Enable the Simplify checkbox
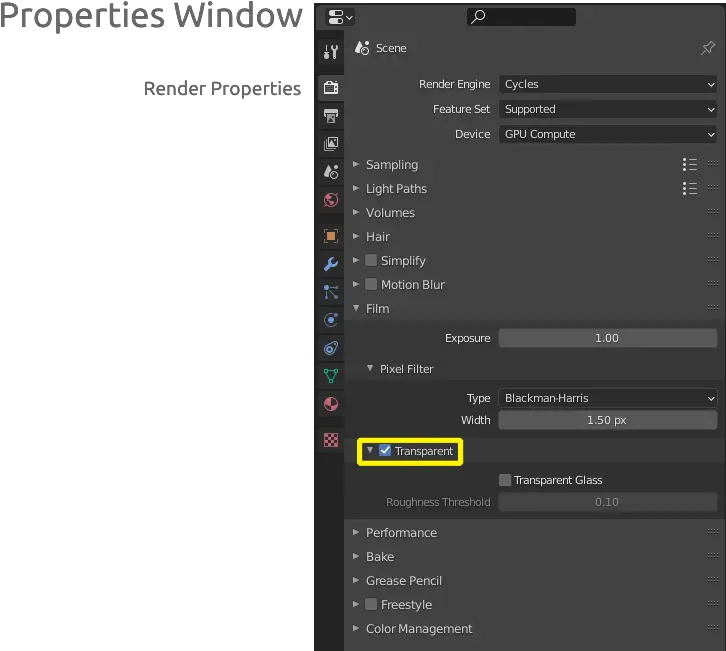 (x=371, y=260)
